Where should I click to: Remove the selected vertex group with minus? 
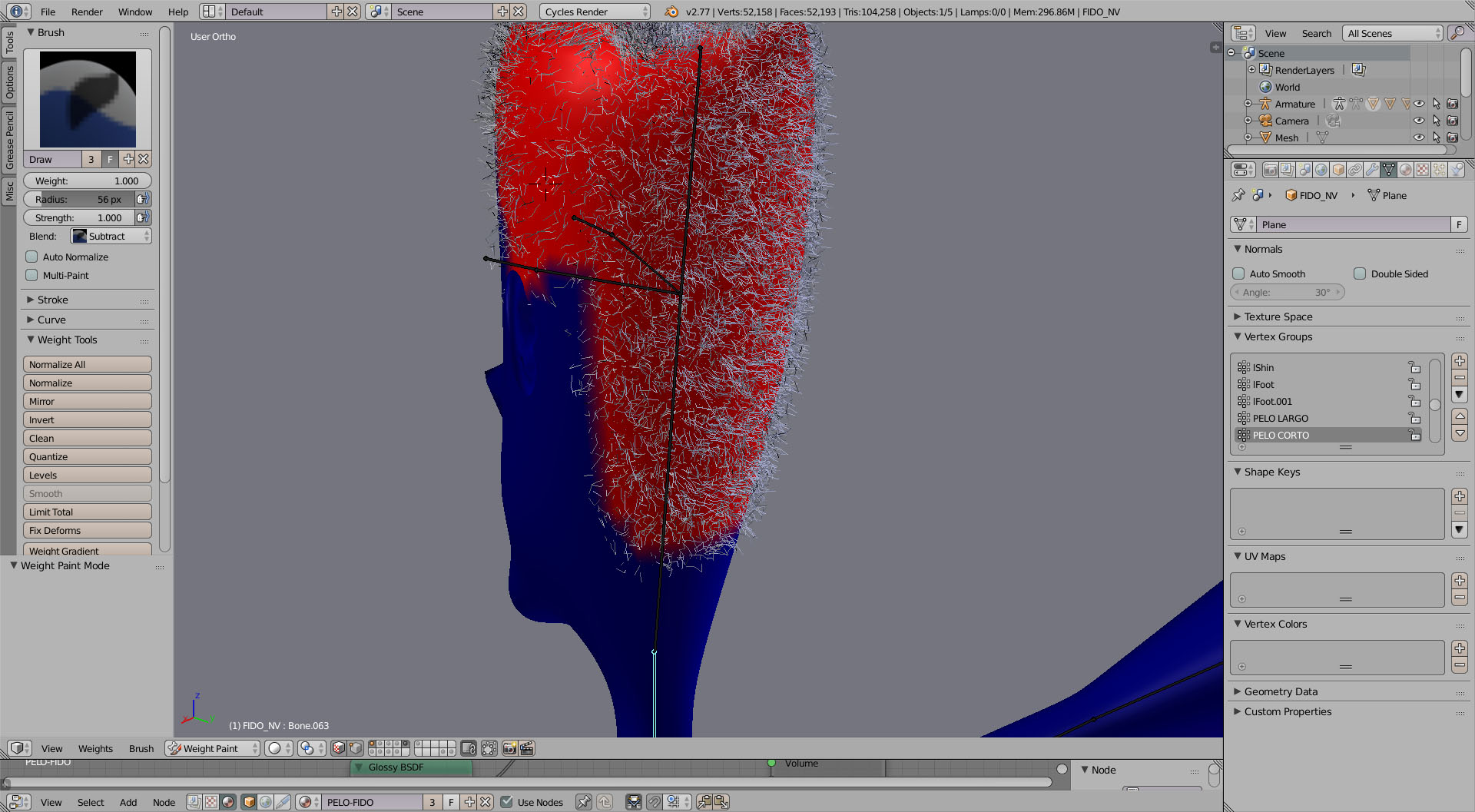[x=1460, y=378]
